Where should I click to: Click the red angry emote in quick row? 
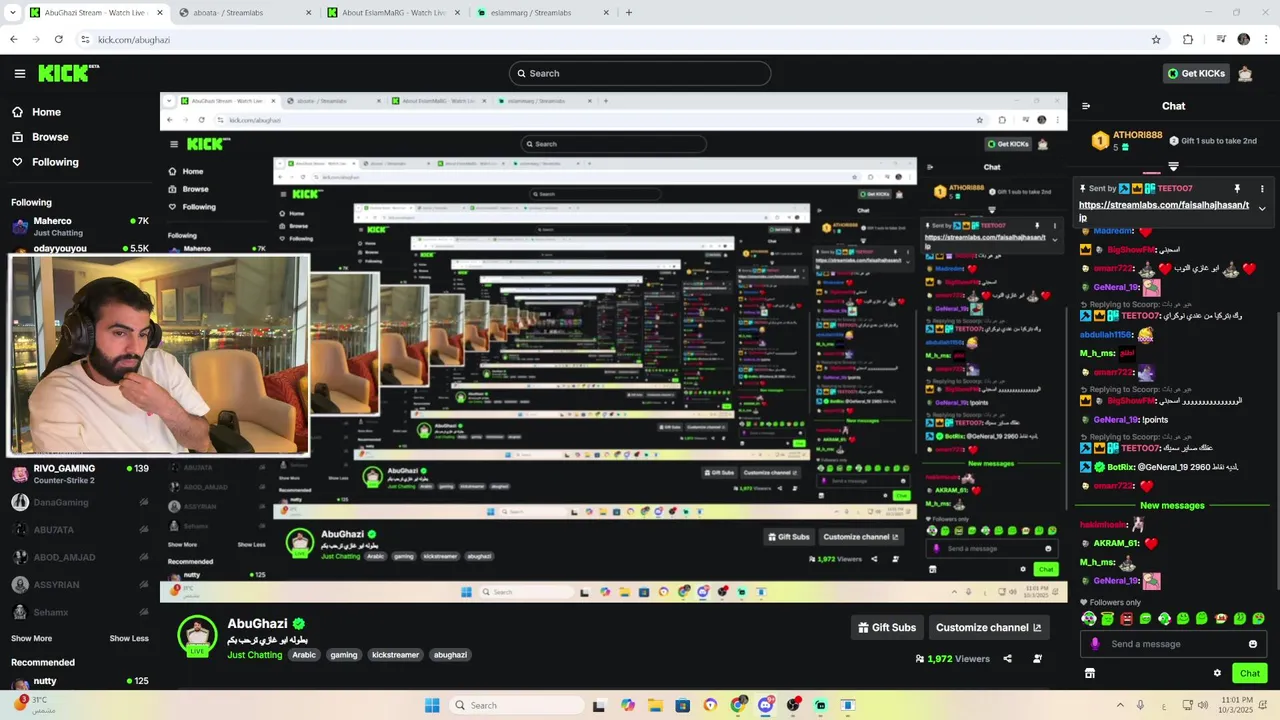(x=1127, y=619)
